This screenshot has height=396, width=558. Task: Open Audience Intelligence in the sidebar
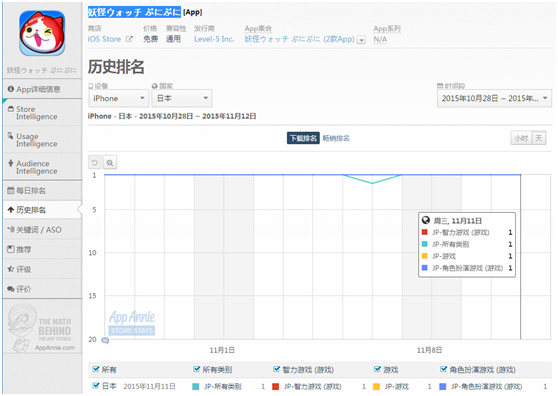point(42,167)
